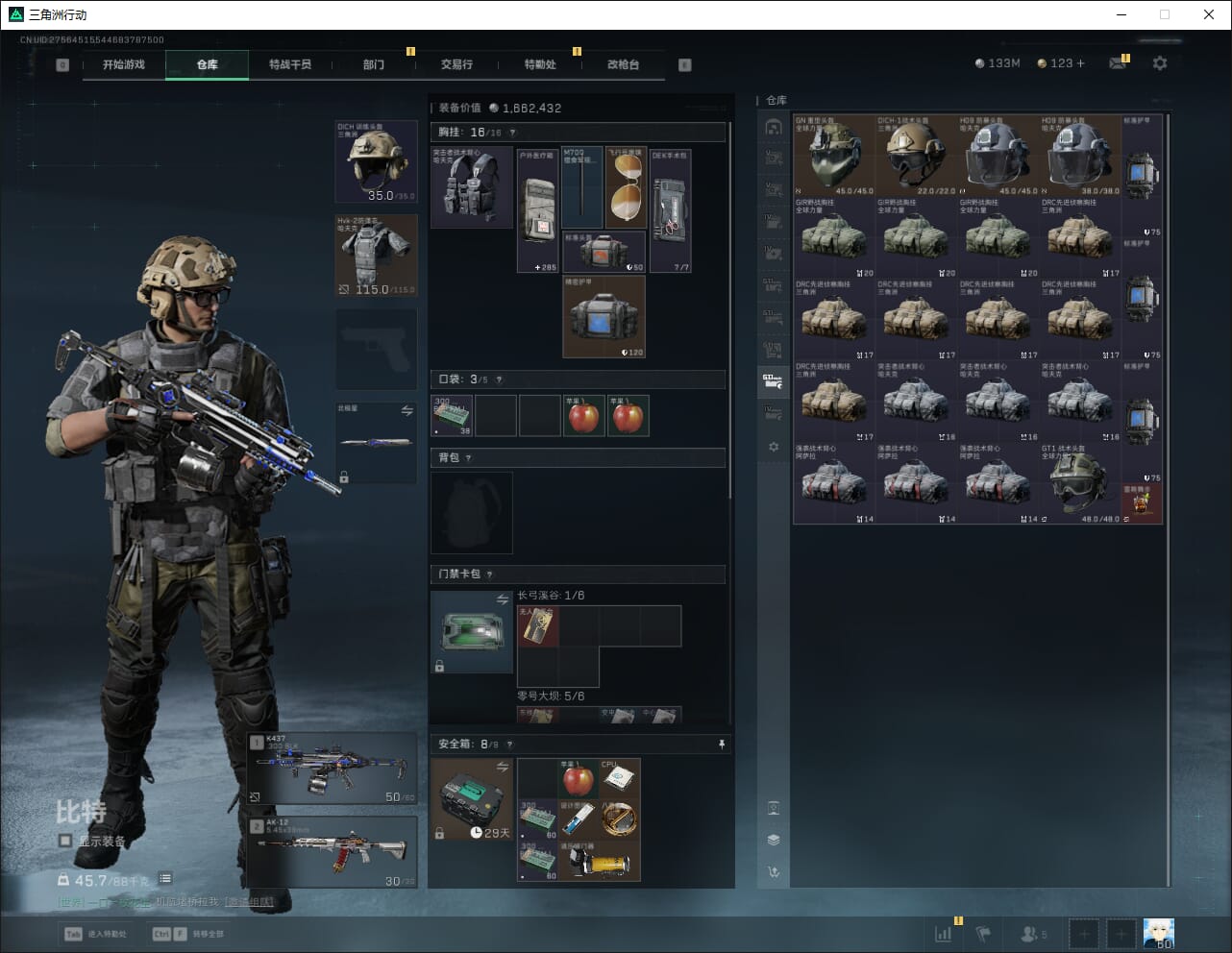Viewport: 1232px width, 953px height.
Task: Click the 邀请组队 link in chat
Action: coord(249,902)
